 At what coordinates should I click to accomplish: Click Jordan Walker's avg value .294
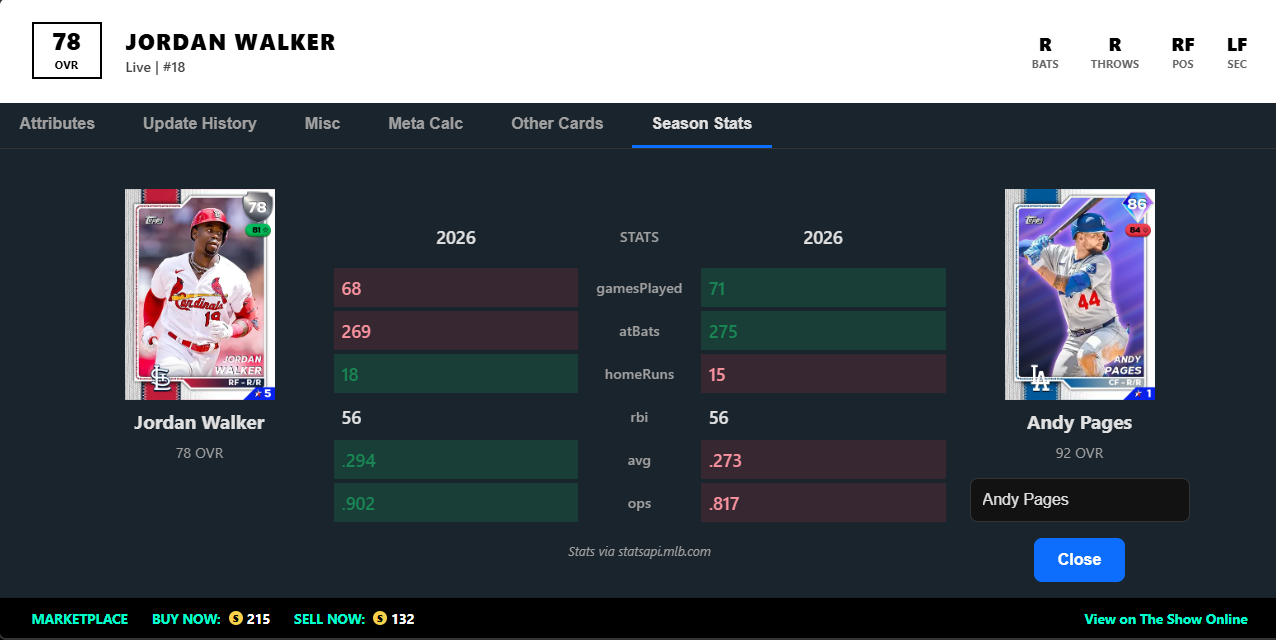click(x=456, y=460)
